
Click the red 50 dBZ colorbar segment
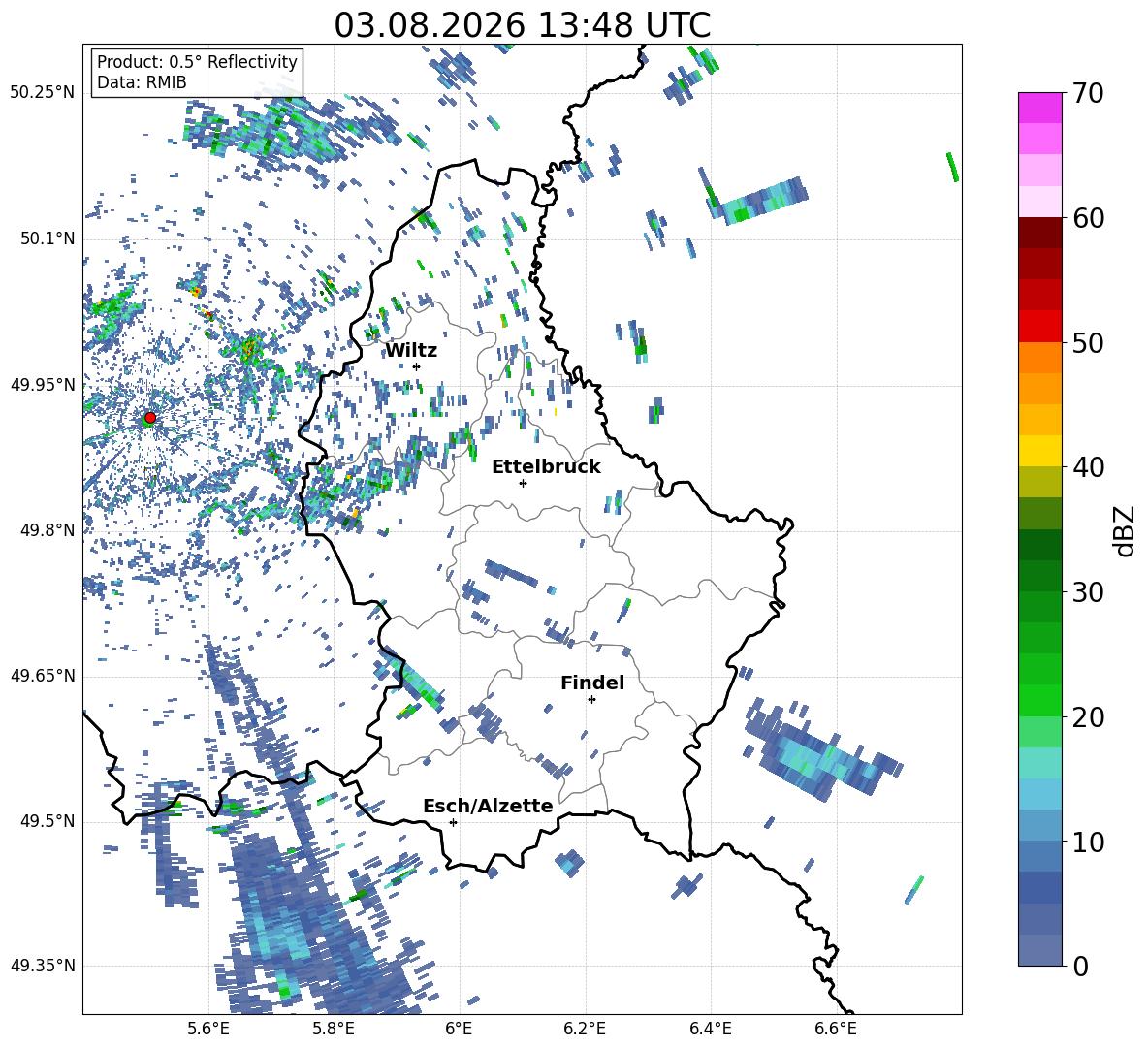1039,326
